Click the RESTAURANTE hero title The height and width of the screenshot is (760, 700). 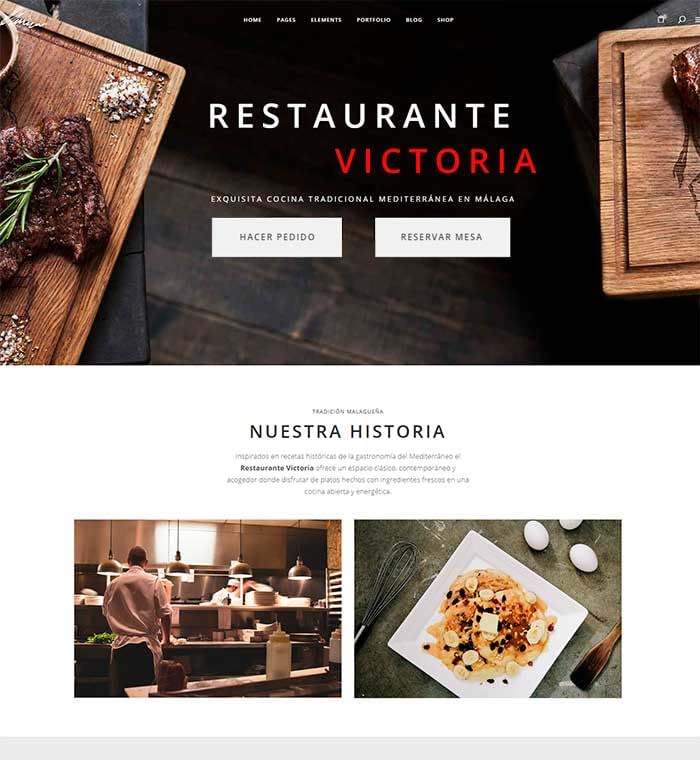pyautogui.click(x=359, y=116)
